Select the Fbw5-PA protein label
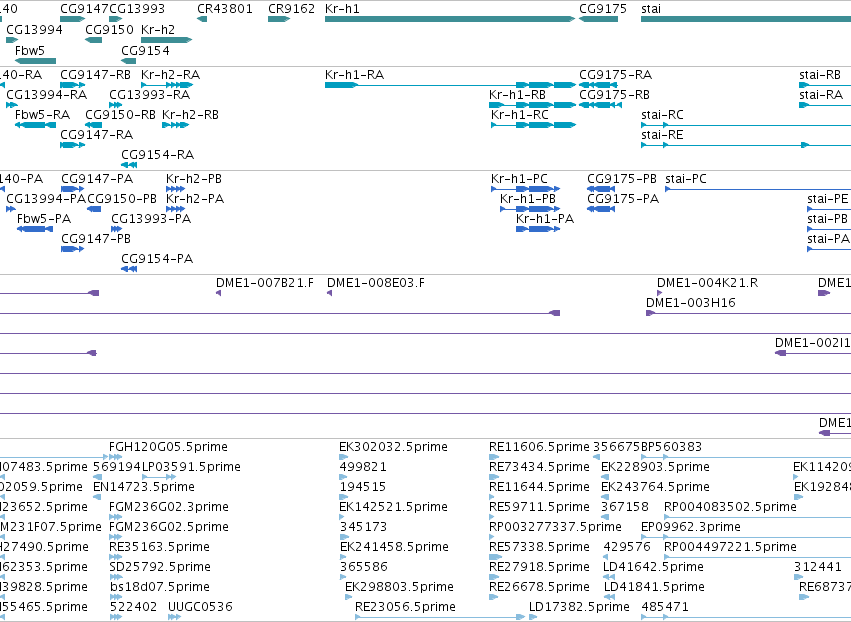Image resolution: width=851 pixels, height=622 pixels. click(x=44, y=219)
